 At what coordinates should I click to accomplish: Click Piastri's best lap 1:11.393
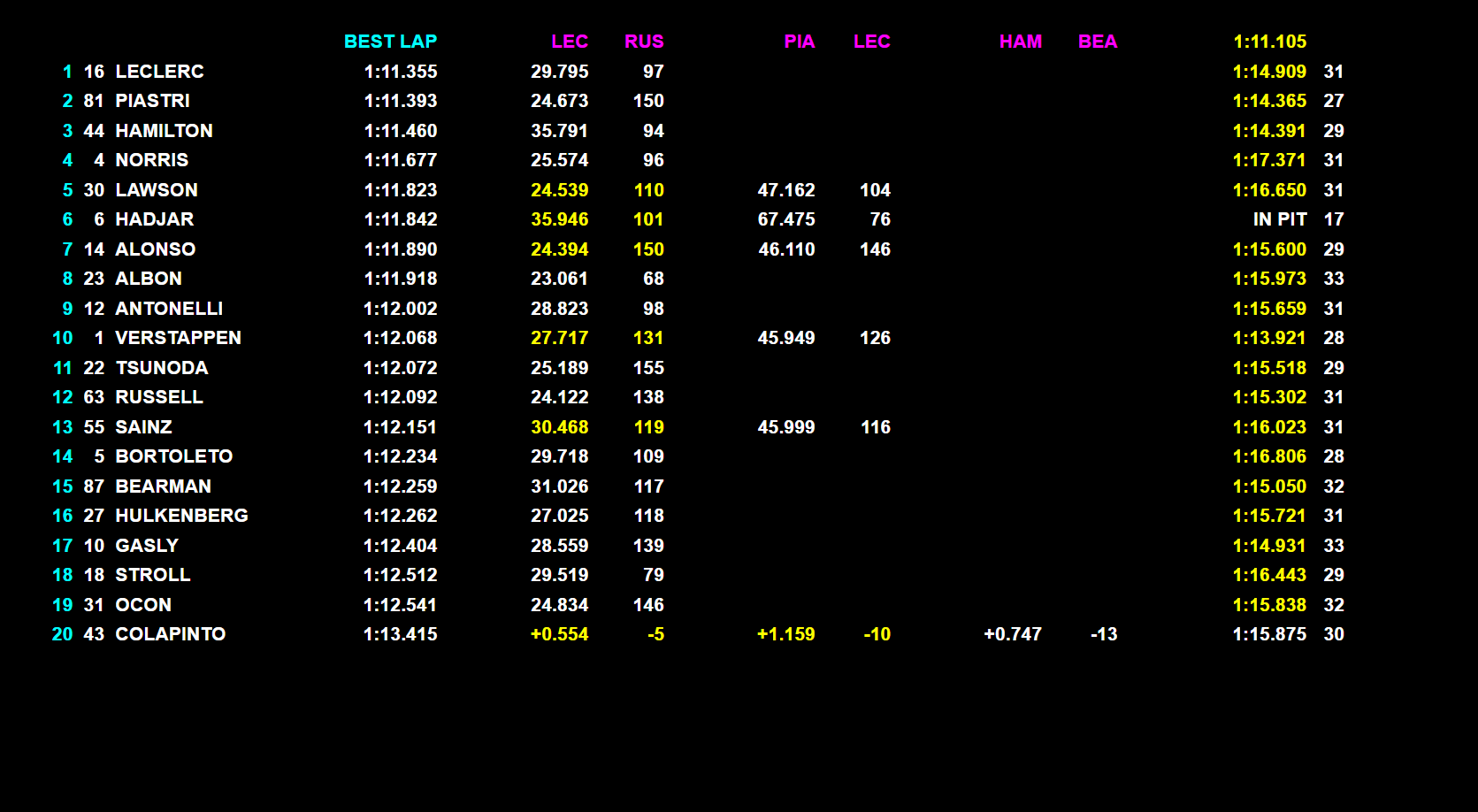point(401,101)
